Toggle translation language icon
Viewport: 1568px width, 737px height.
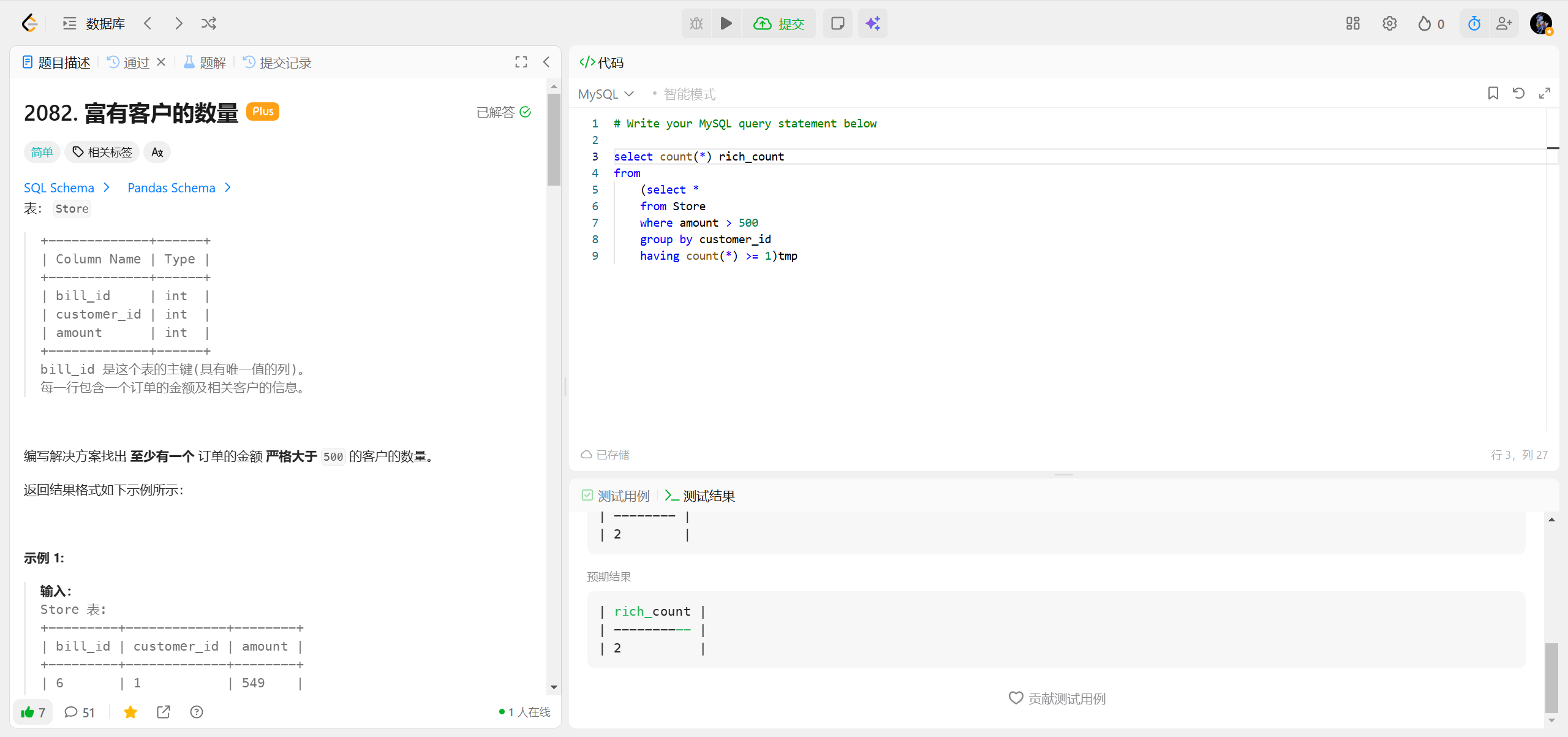(x=157, y=152)
